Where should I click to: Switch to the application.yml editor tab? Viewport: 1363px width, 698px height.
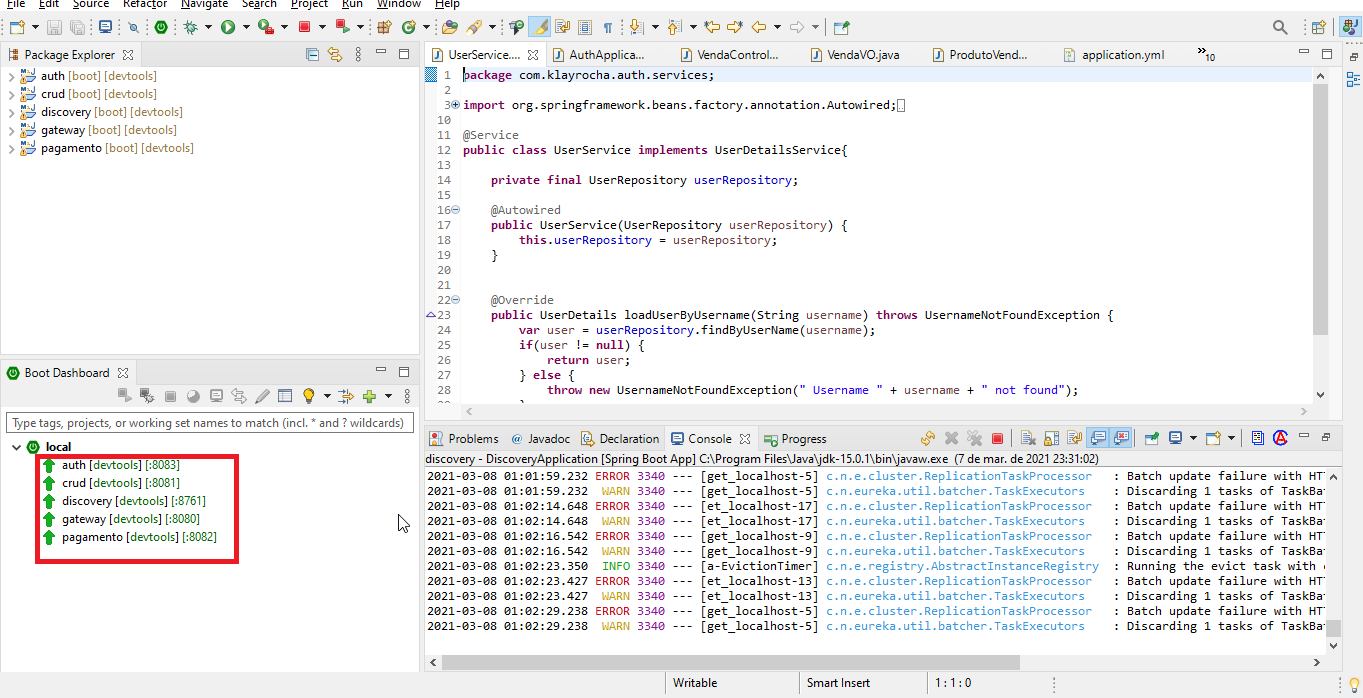pos(1122,55)
